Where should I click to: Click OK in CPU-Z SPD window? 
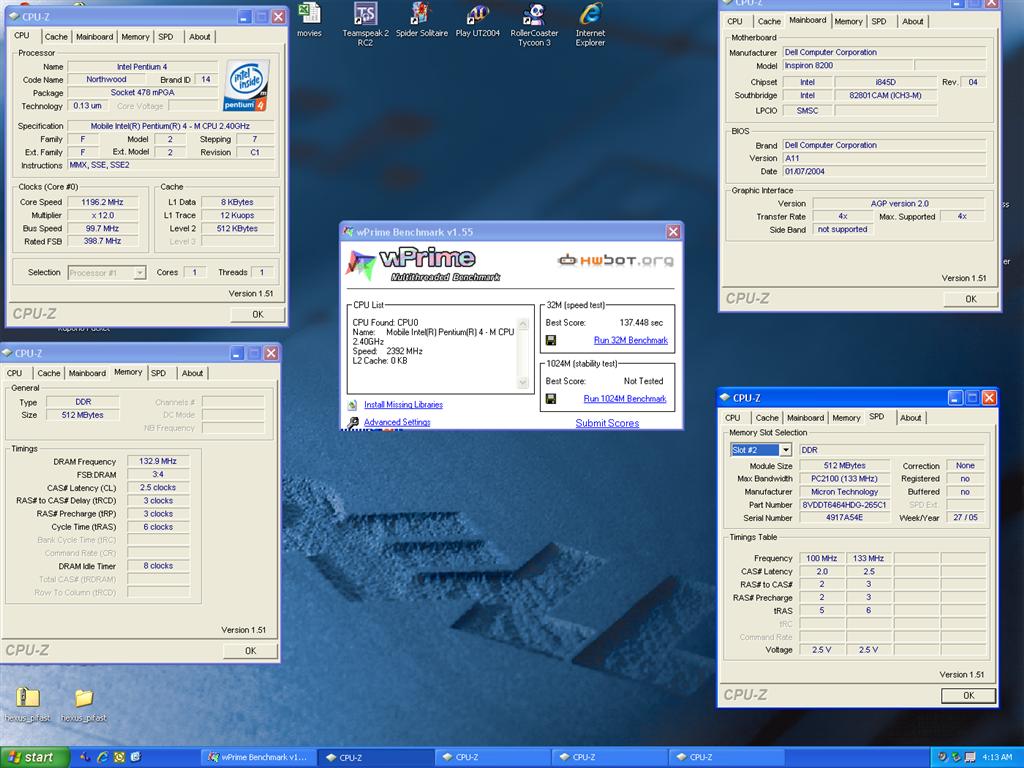tap(968, 695)
